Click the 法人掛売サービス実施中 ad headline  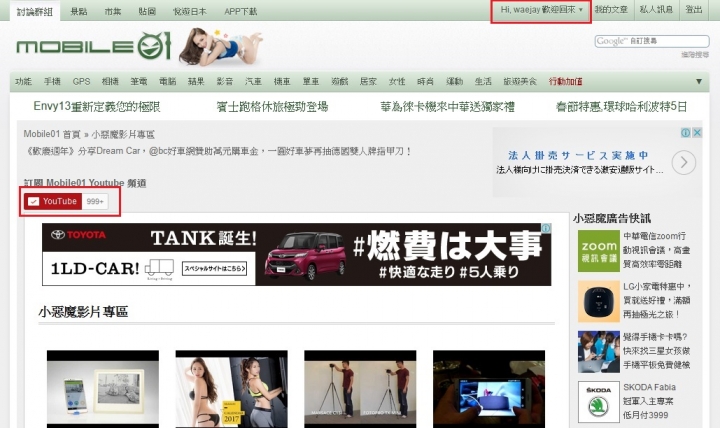click(578, 155)
